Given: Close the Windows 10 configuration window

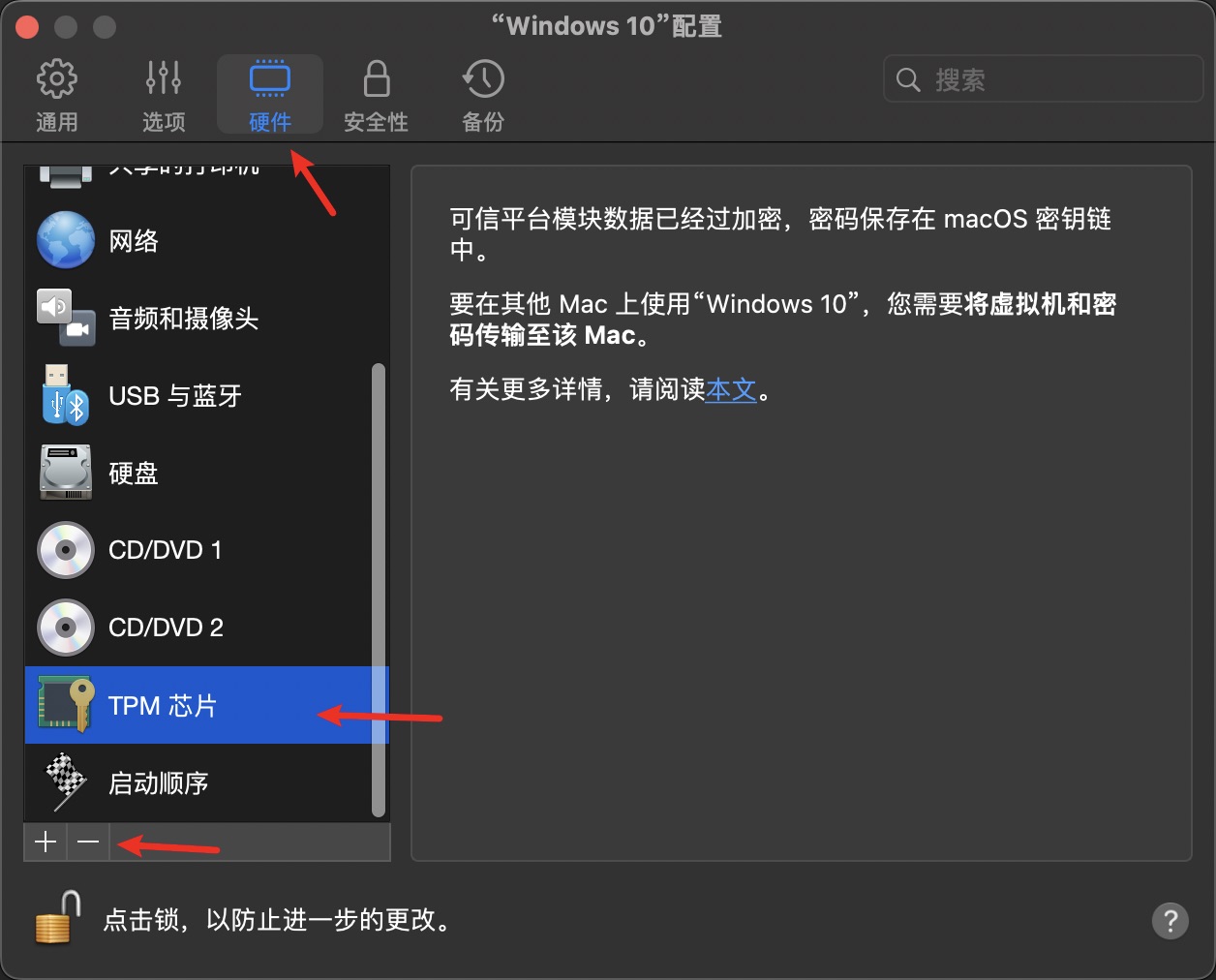Looking at the screenshot, I should click(27, 27).
